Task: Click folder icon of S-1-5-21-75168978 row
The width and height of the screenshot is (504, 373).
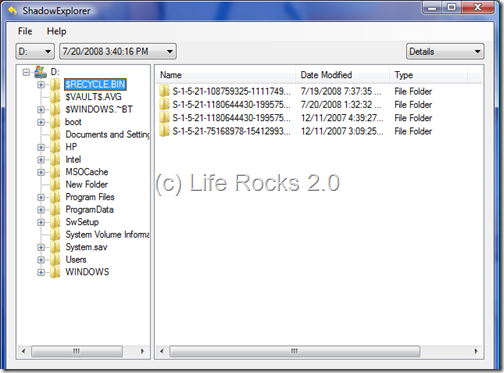Action: [164, 131]
